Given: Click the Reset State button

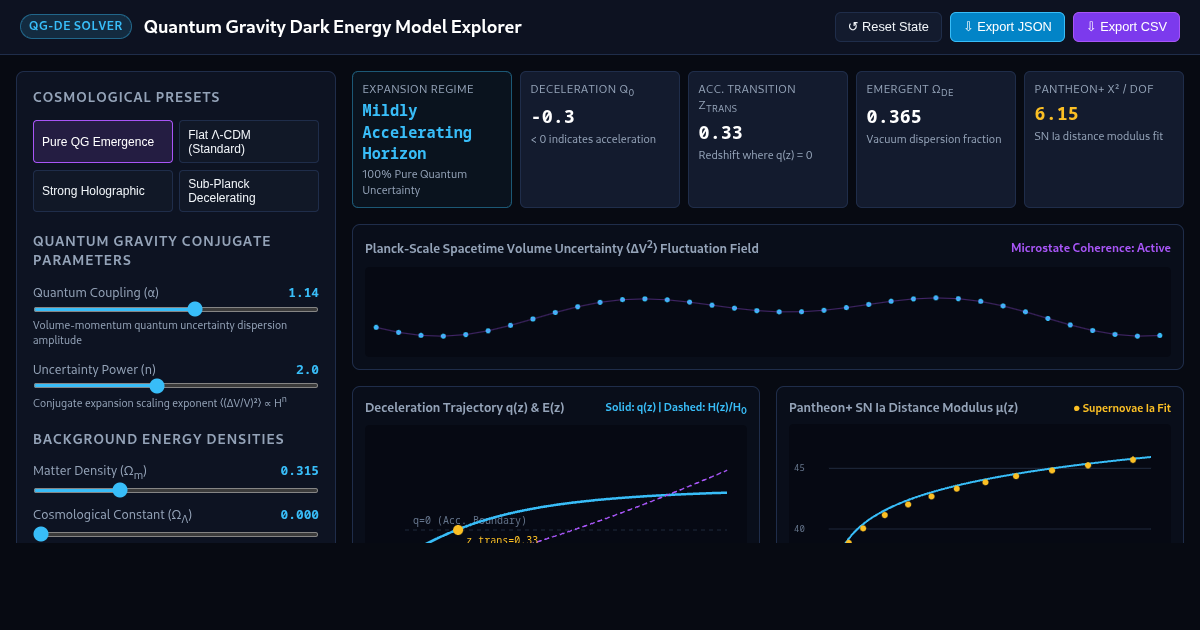Looking at the screenshot, I should [888, 27].
